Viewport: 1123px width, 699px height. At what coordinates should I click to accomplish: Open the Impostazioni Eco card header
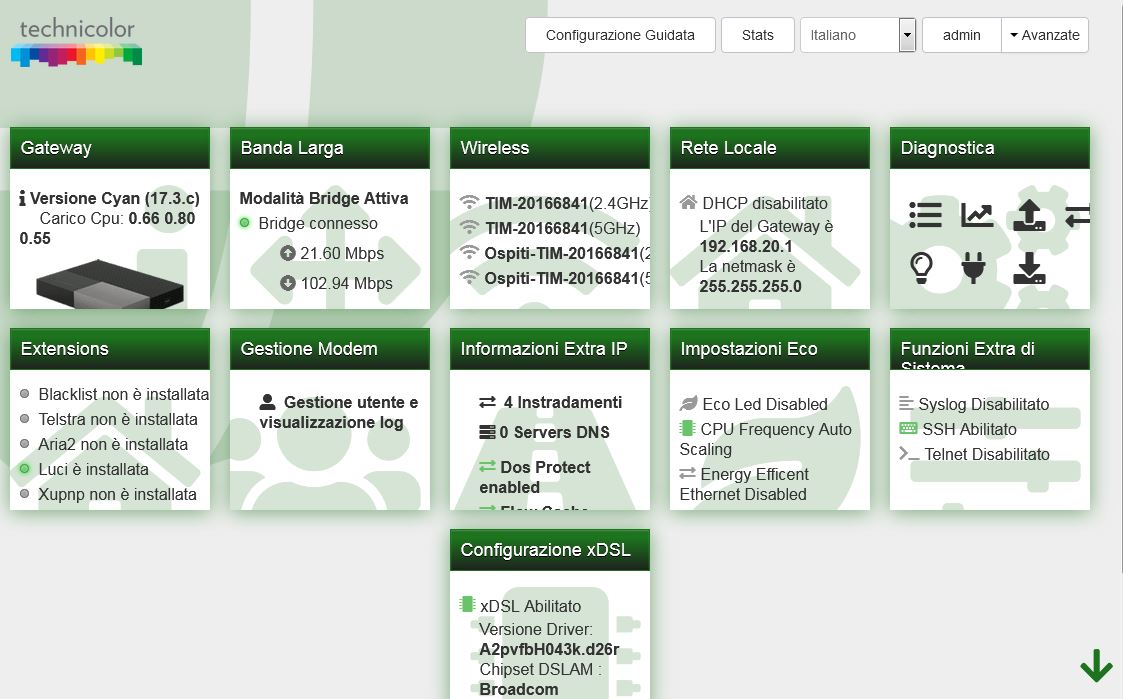769,349
